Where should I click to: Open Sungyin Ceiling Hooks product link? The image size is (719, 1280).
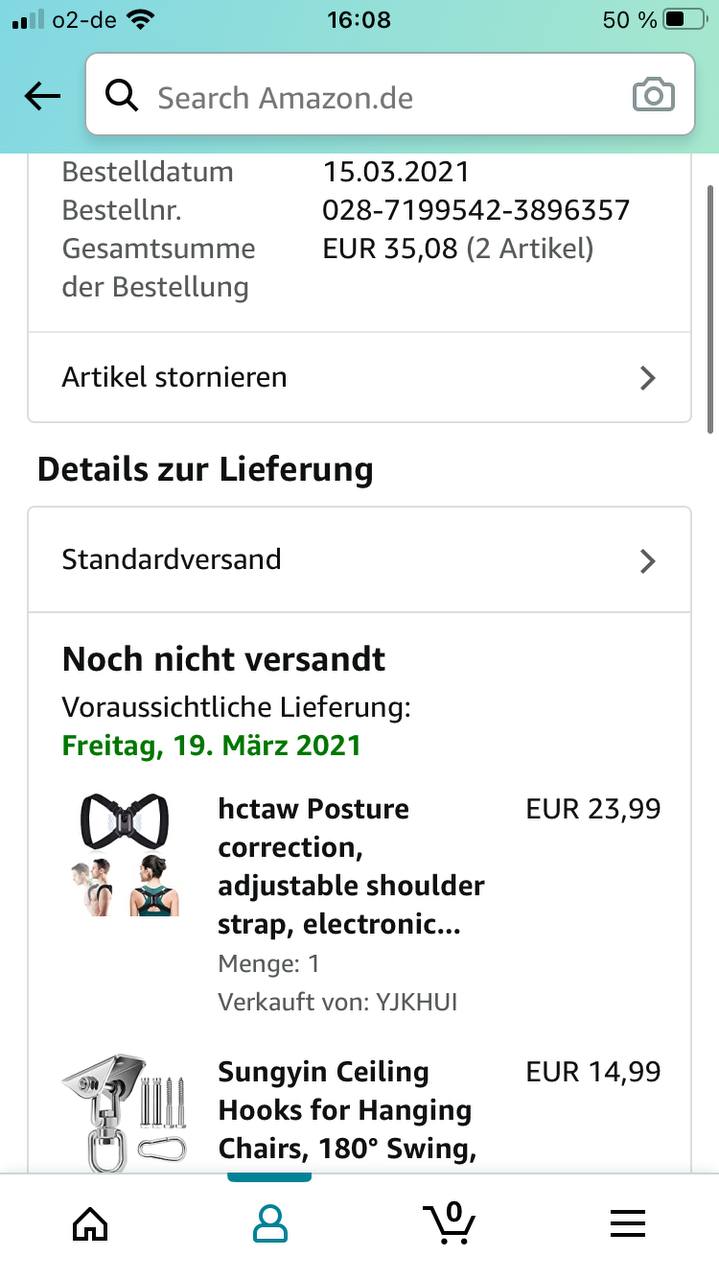pyautogui.click(x=346, y=1110)
